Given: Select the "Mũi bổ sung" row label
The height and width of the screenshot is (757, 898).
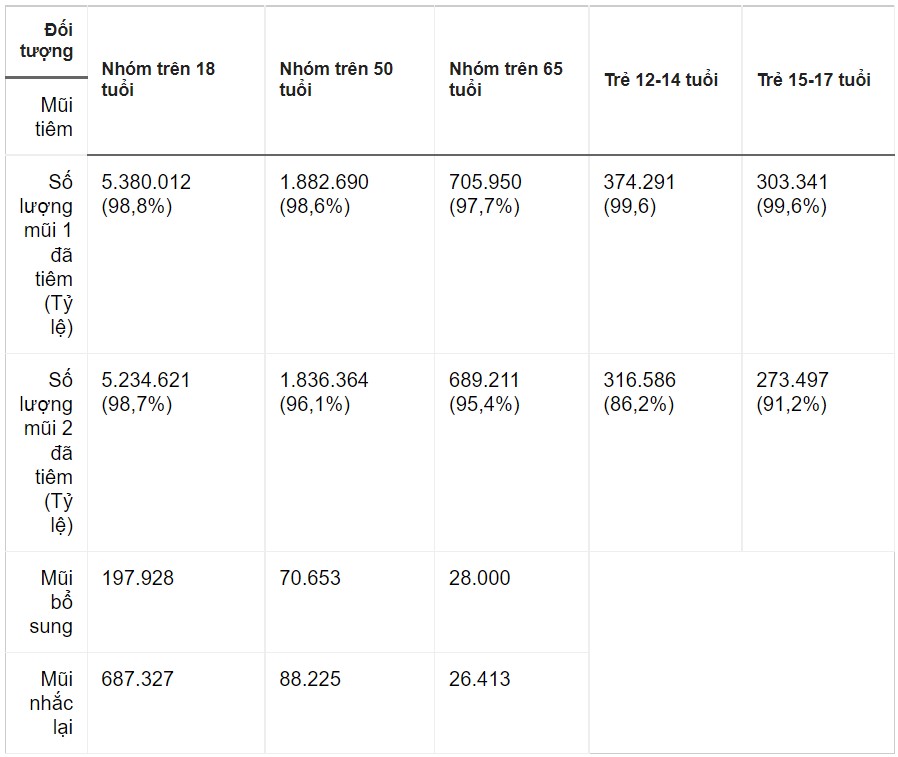Looking at the screenshot, I should tap(56, 602).
